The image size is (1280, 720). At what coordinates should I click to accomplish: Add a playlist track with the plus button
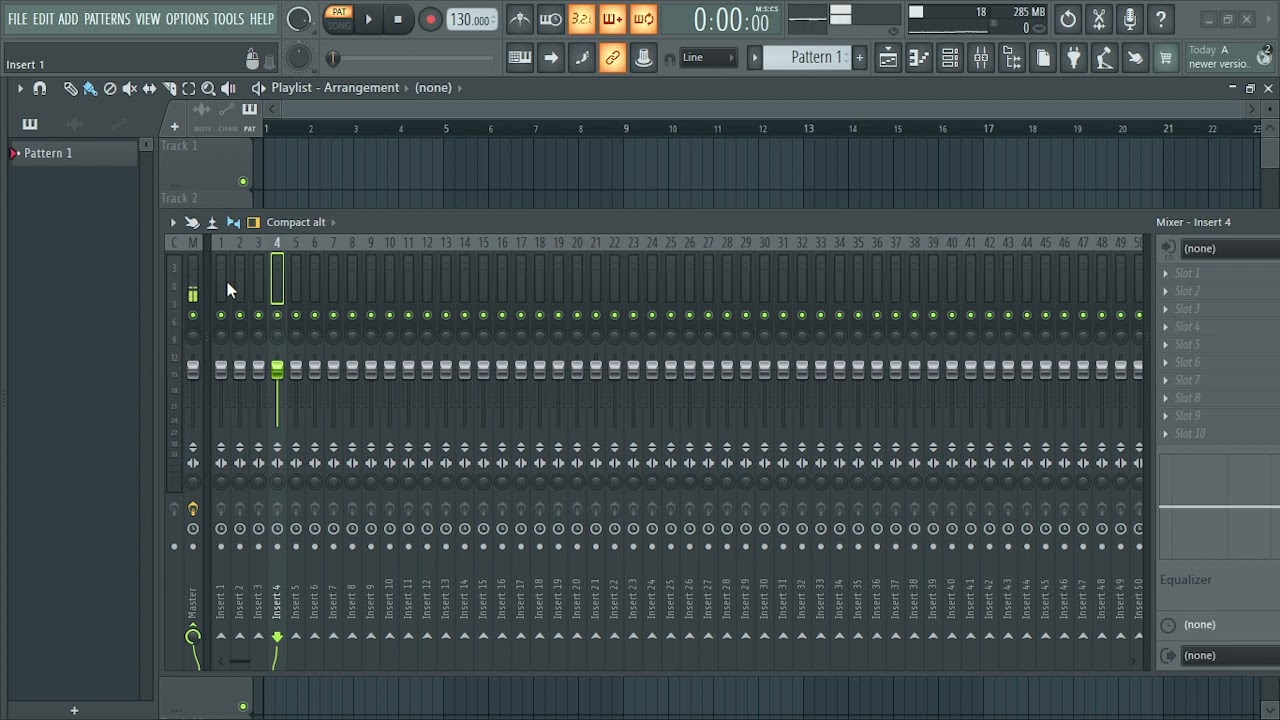pos(174,127)
